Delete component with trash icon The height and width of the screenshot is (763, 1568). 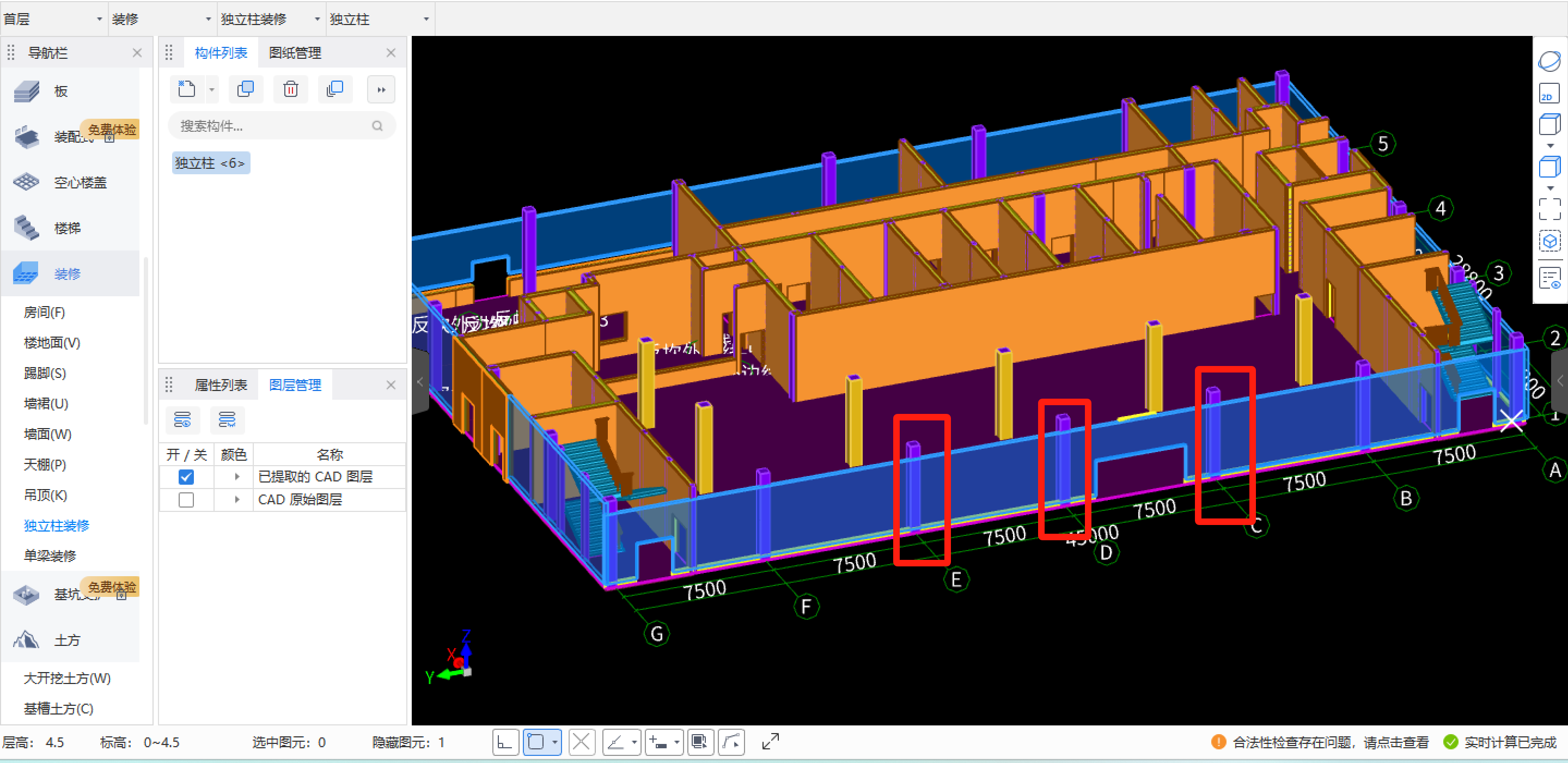tap(290, 89)
